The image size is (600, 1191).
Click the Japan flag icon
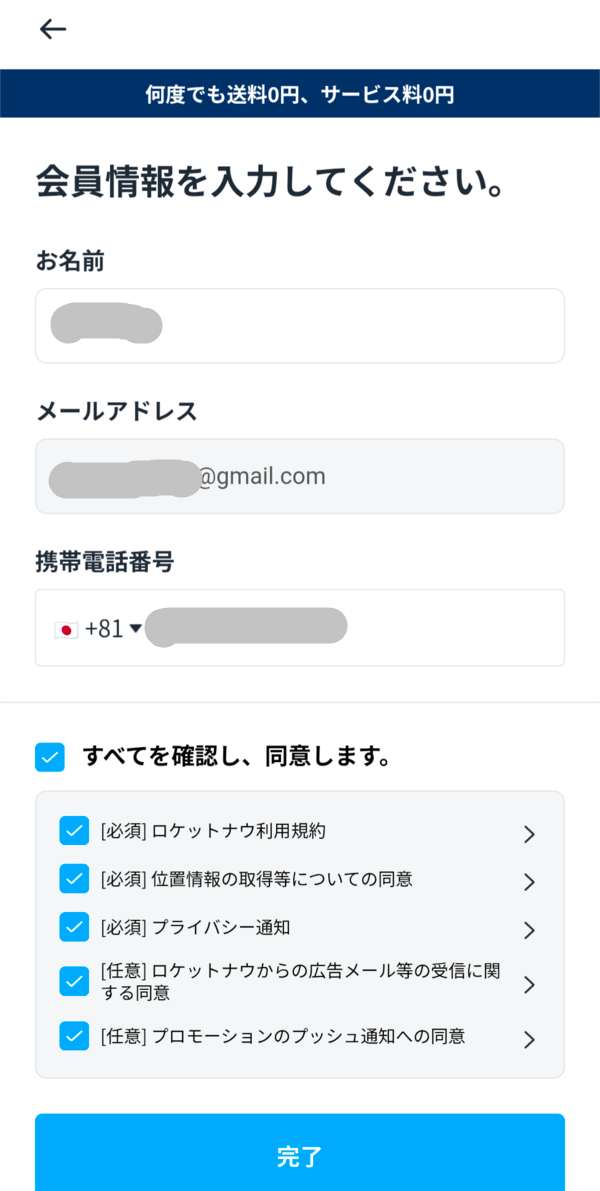66,629
